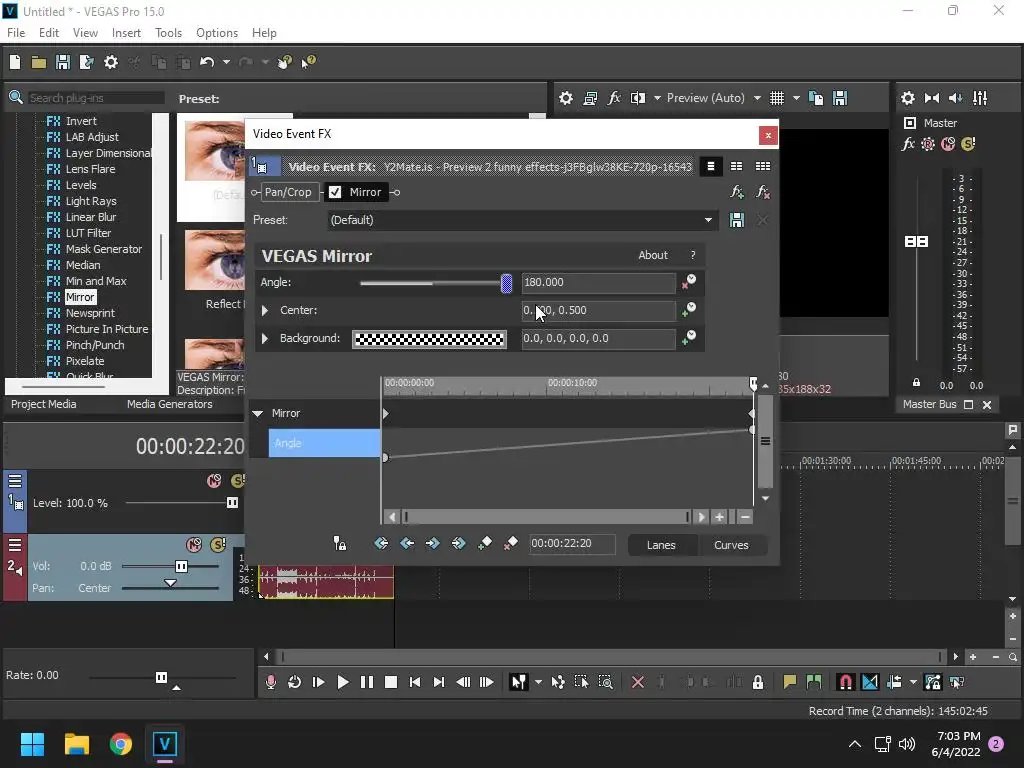Image resolution: width=1024 pixels, height=768 pixels.
Task: Select the Pan/Crop chain button
Action: pos(288,192)
